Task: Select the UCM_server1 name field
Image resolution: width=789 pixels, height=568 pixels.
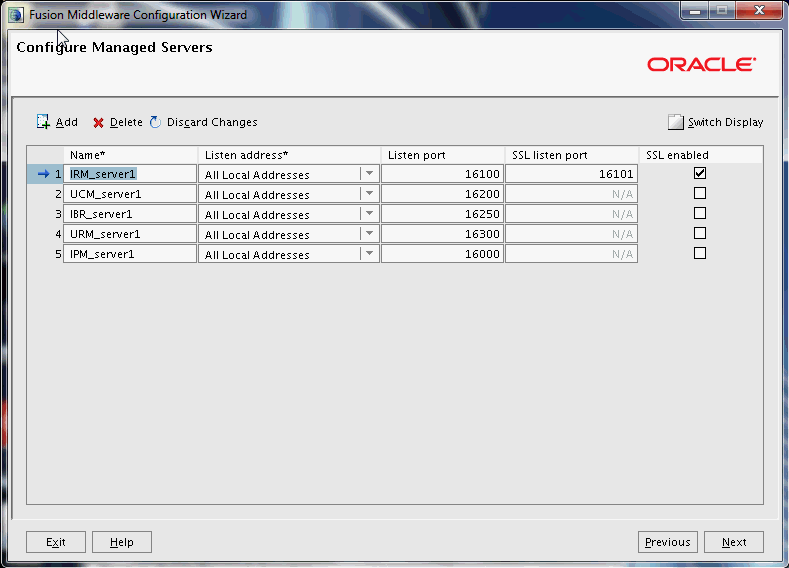Action: (130, 194)
